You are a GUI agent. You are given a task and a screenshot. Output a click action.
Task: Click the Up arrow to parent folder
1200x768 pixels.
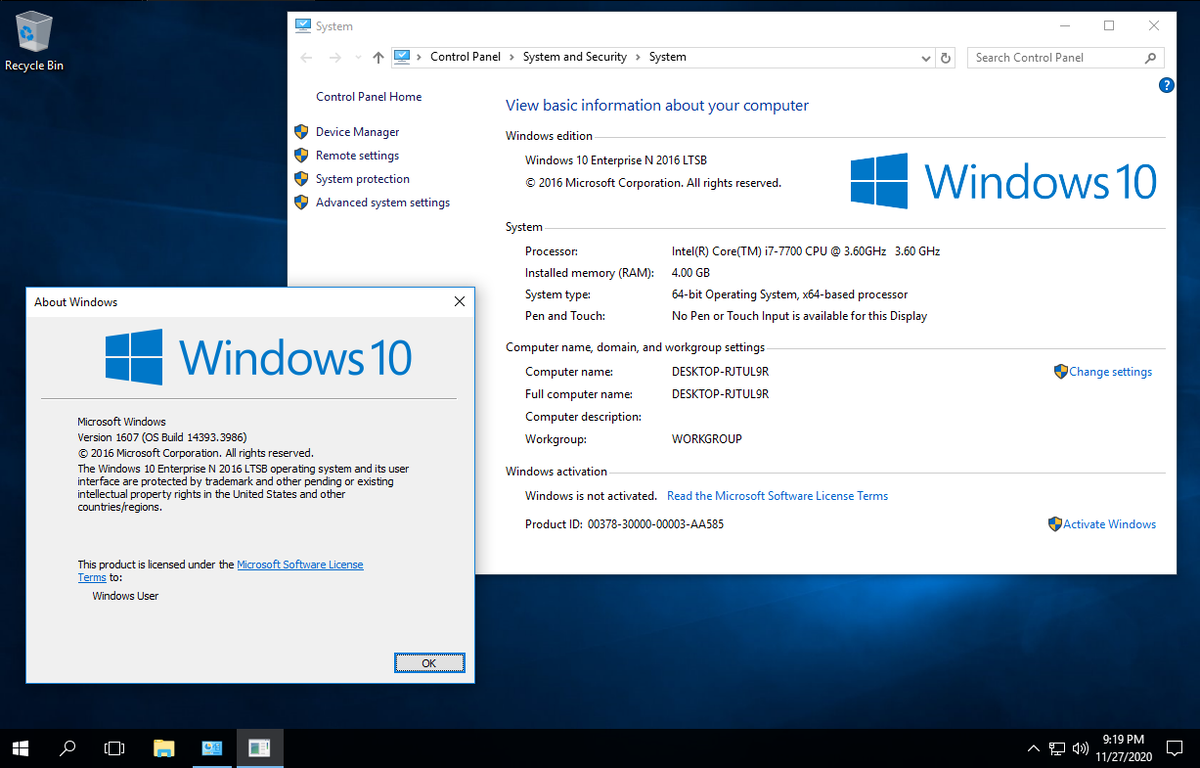point(378,58)
